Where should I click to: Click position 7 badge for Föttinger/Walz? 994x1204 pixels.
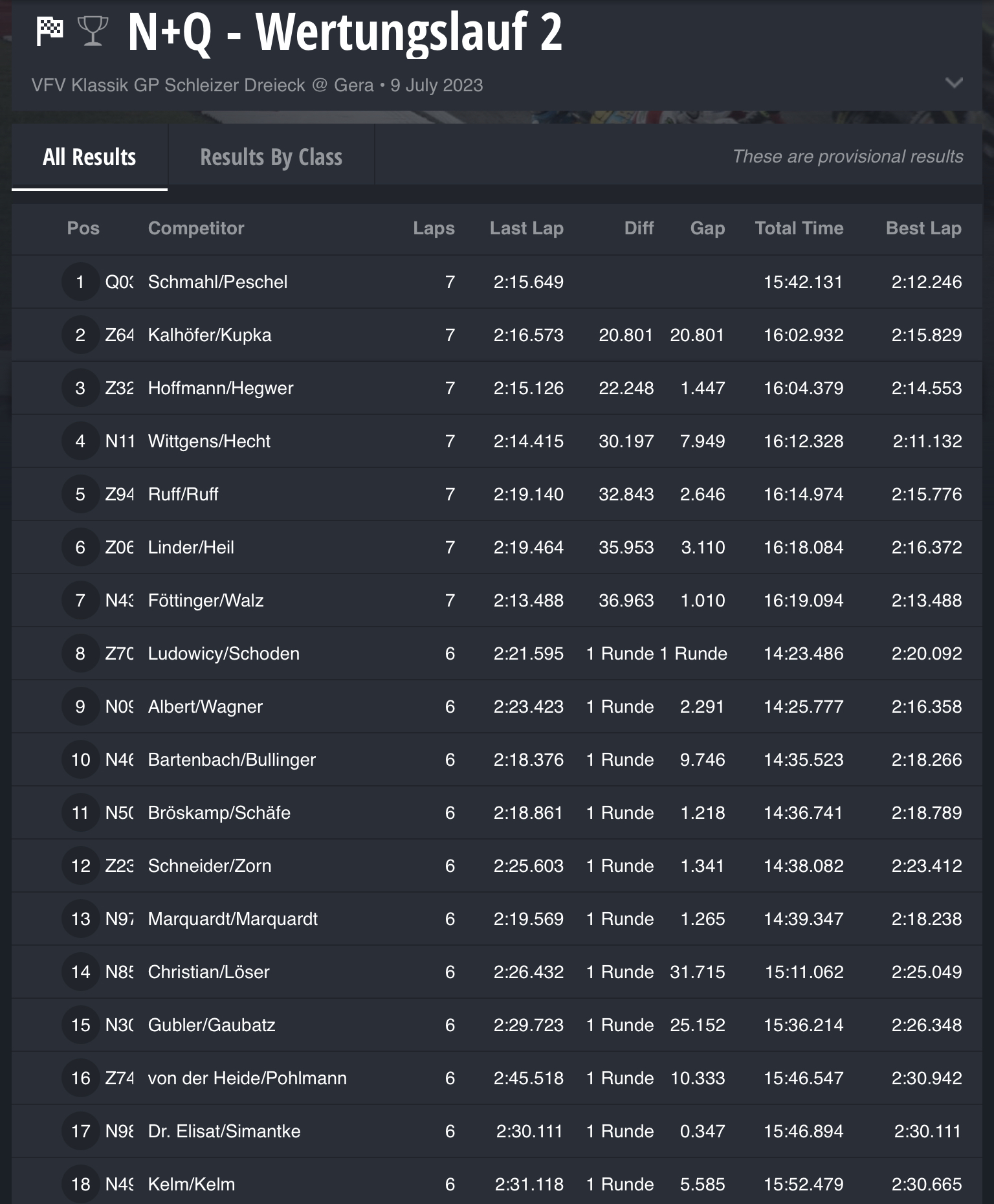tap(80, 601)
